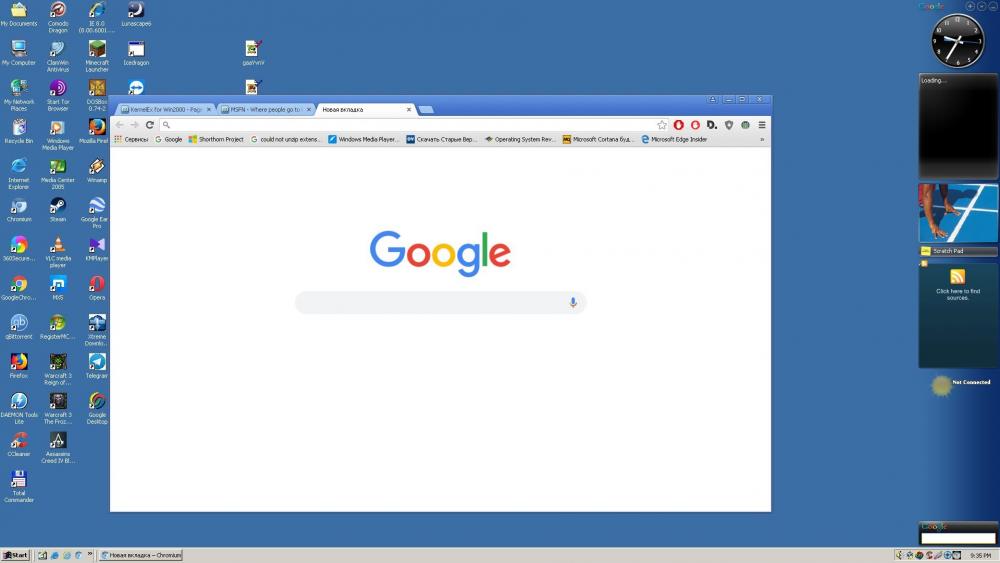The width and height of the screenshot is (1000, 563).
Task: Select the Telegram desktop icon
Action: (97, 366)
